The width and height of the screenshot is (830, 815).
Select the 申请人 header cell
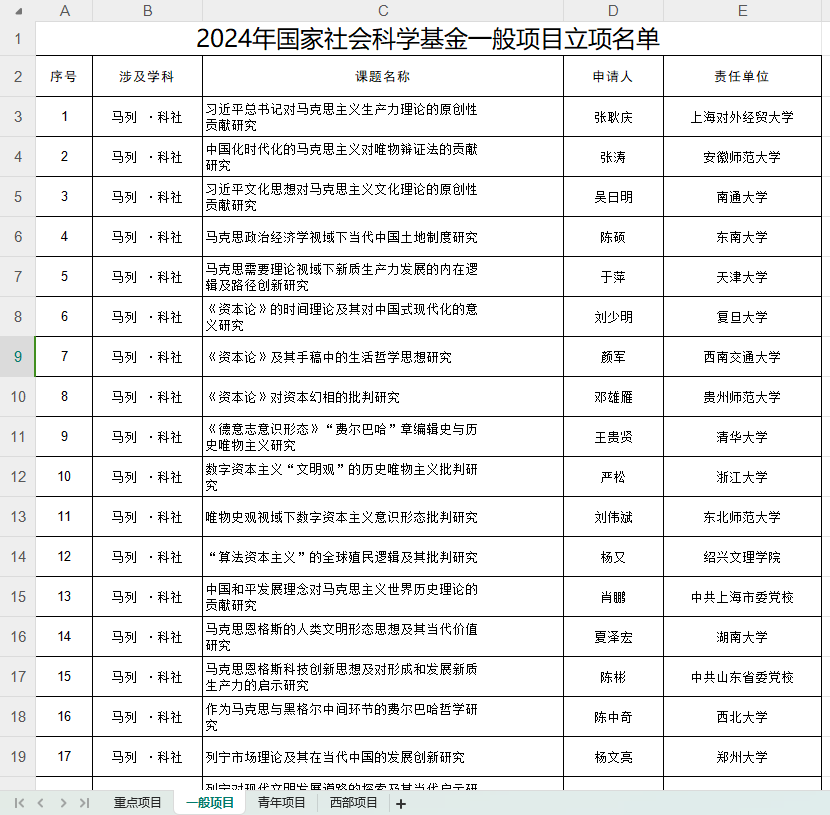(x=613, y=77)
